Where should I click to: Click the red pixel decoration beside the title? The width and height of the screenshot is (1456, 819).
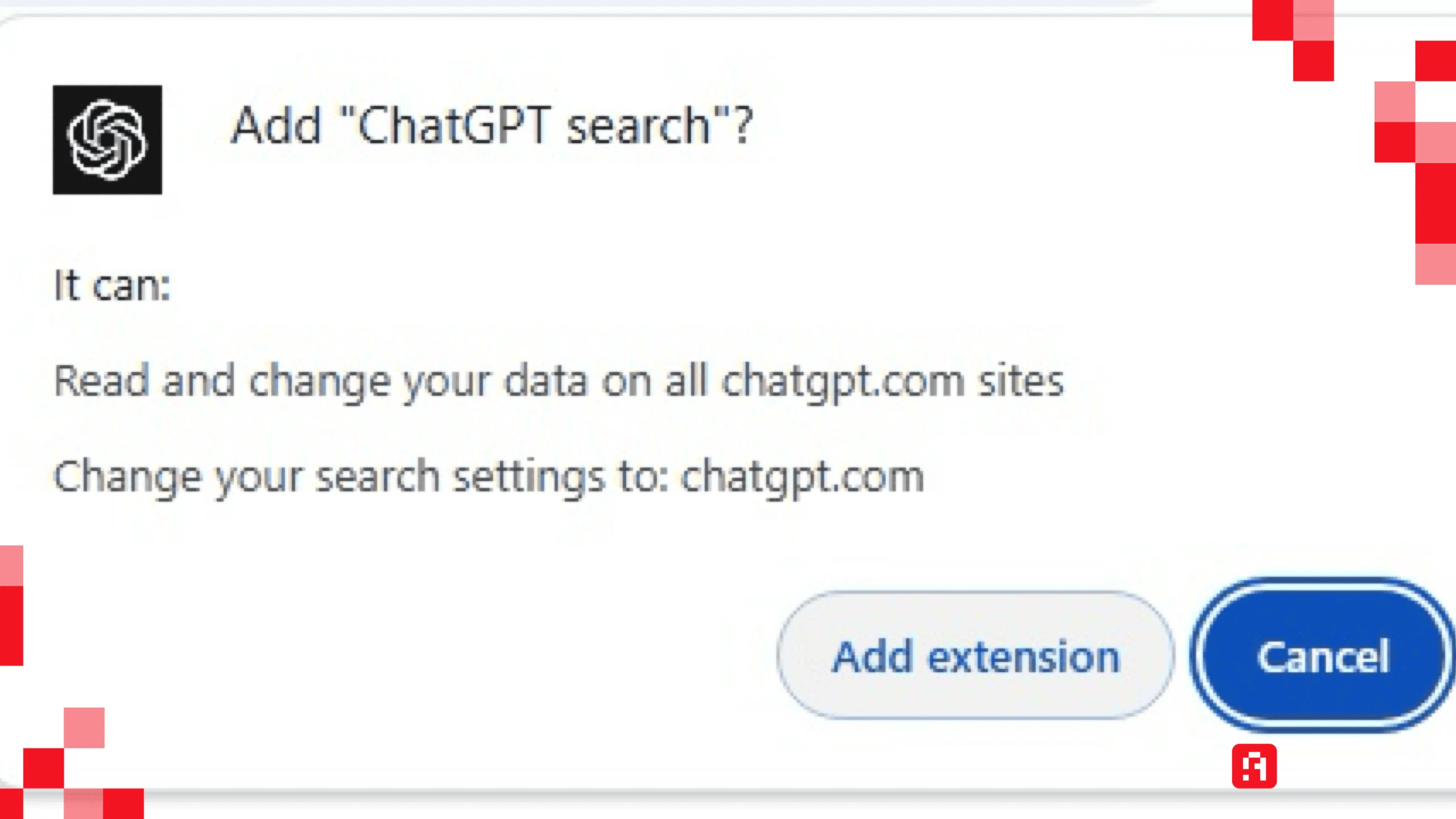pos(1293,40)
